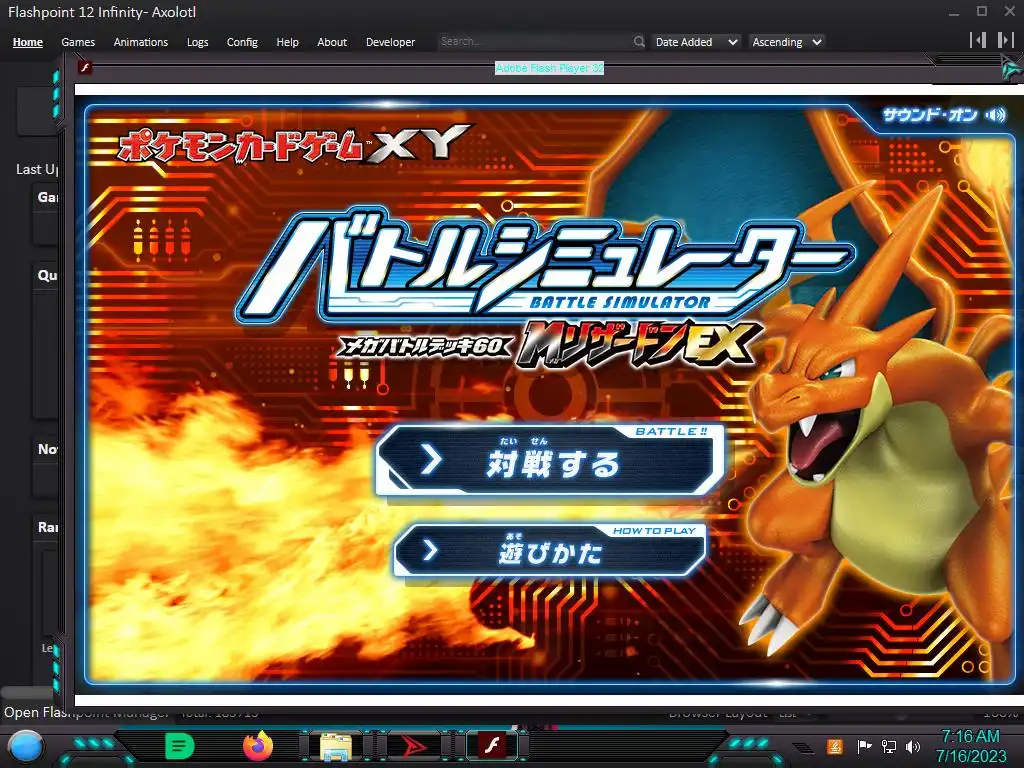This screenshot has width=1024, height=768.
Task: Click the magnifier search icon
Action: click(639, 42)
